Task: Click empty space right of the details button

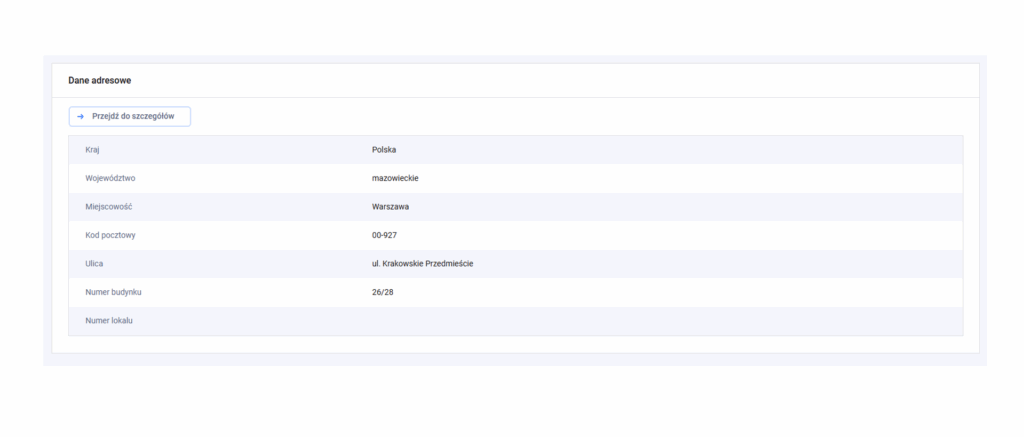Action: tap(500, 117)
